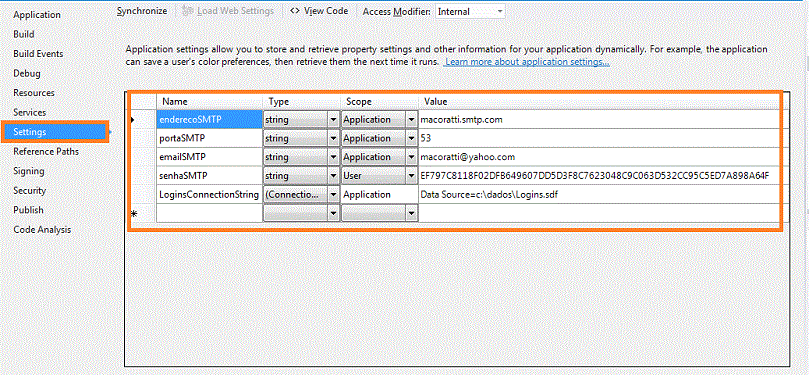Open Type dropdown for emailSMTP
Image resolution: width=809 pixels, height=375 pixels.
point(333,157)
